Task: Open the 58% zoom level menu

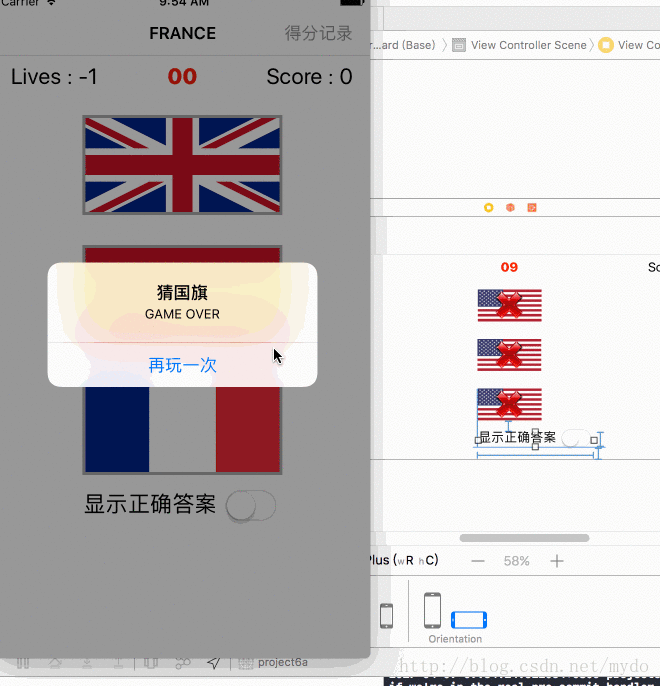Action: pyautogui.click(x=517, y=561)
